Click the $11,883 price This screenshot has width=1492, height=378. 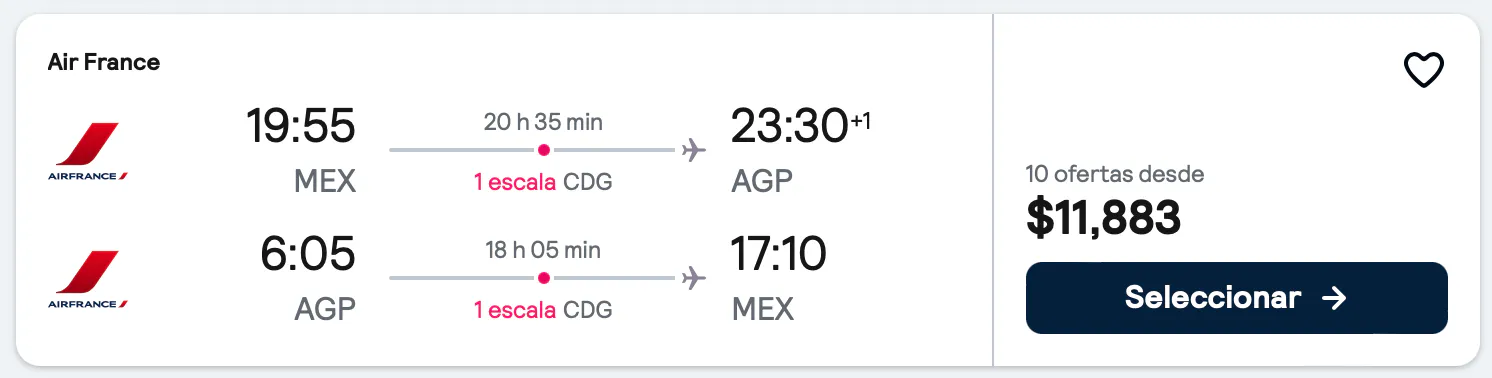click(x=1103, y=218)
